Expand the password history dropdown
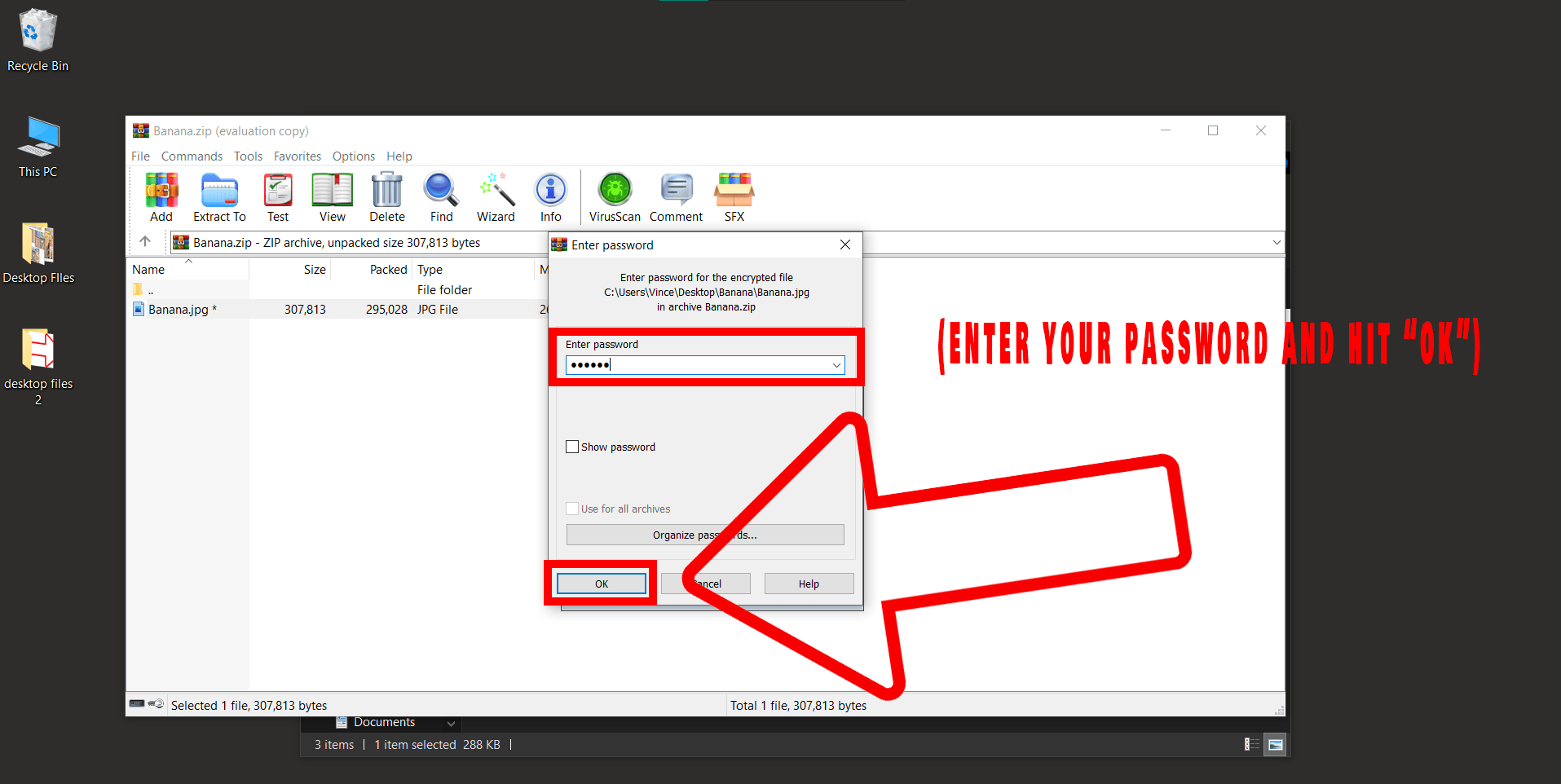 pos(836,364)
